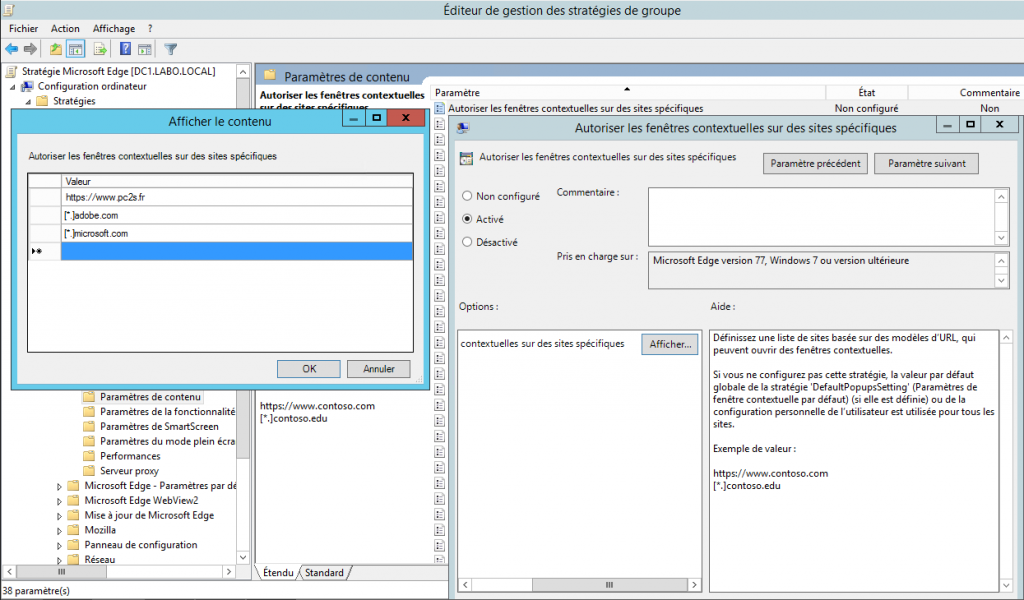Select the empty value row in the list
The image size is (1024, 600).
click(x=220, y=250)
